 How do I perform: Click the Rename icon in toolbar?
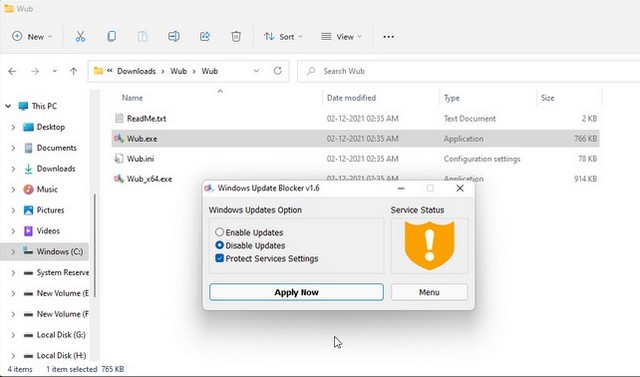pos(173,37)
